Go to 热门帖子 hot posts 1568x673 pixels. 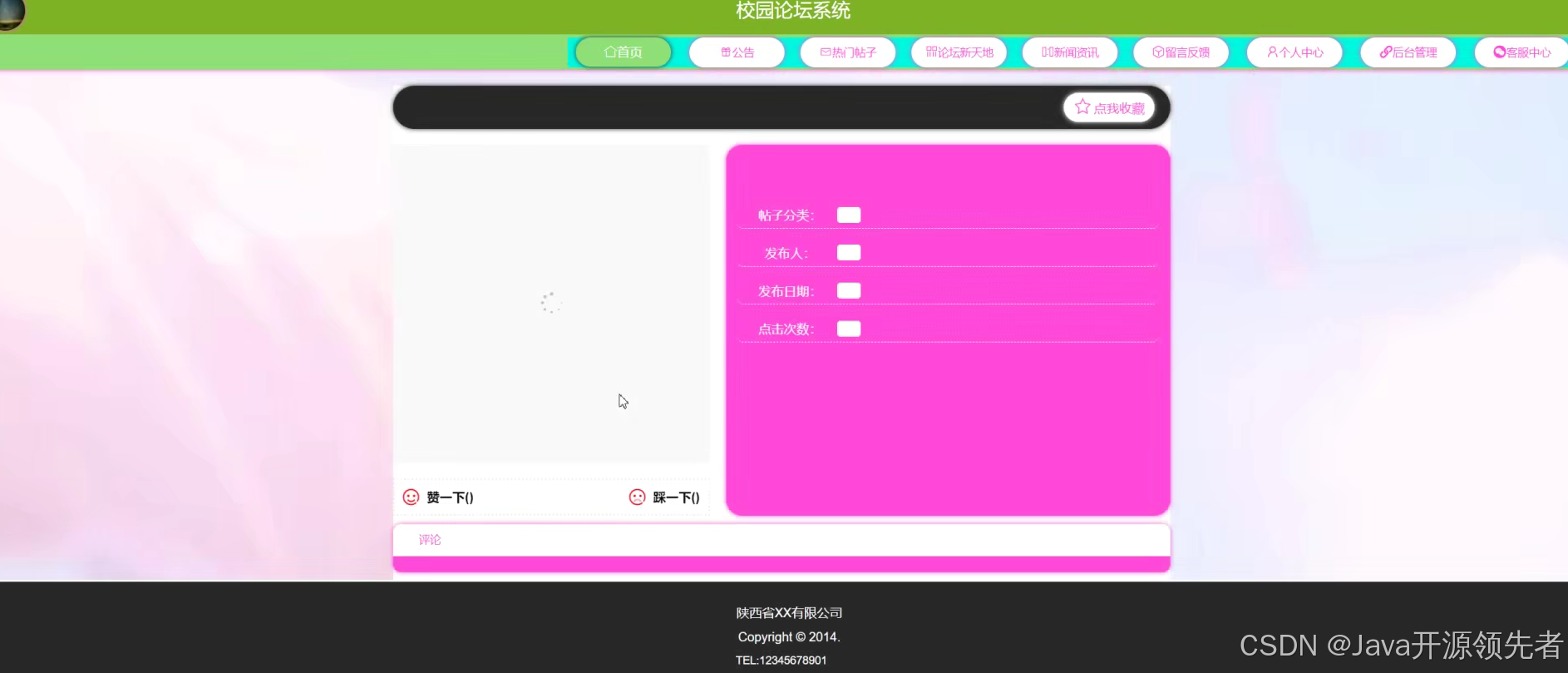click(848, 52)
